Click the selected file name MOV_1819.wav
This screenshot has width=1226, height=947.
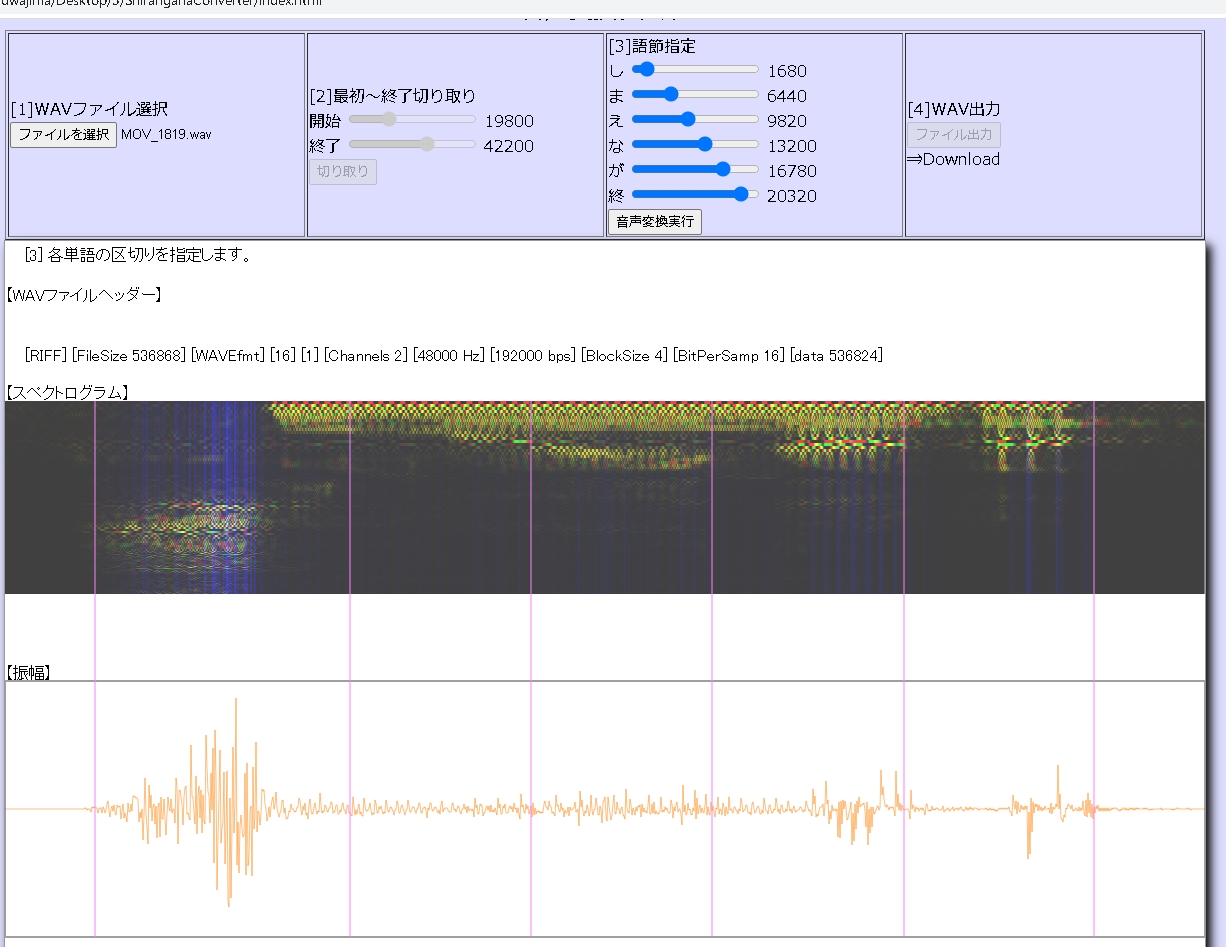coord(166,134)
